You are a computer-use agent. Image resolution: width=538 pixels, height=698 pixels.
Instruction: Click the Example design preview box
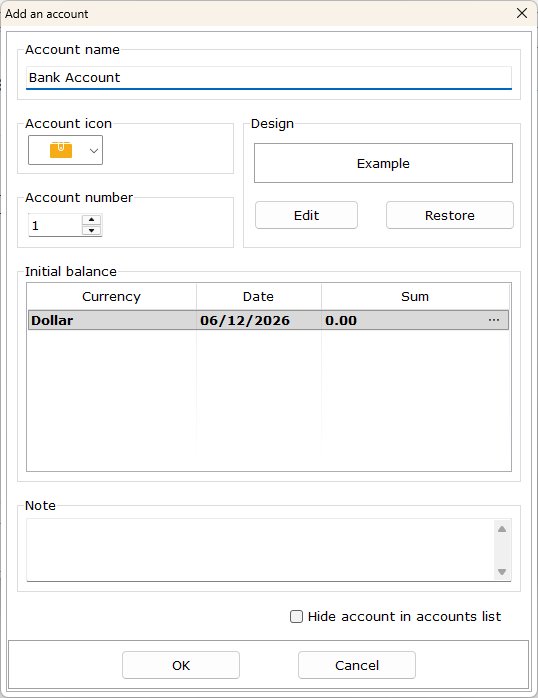[383, 163]
